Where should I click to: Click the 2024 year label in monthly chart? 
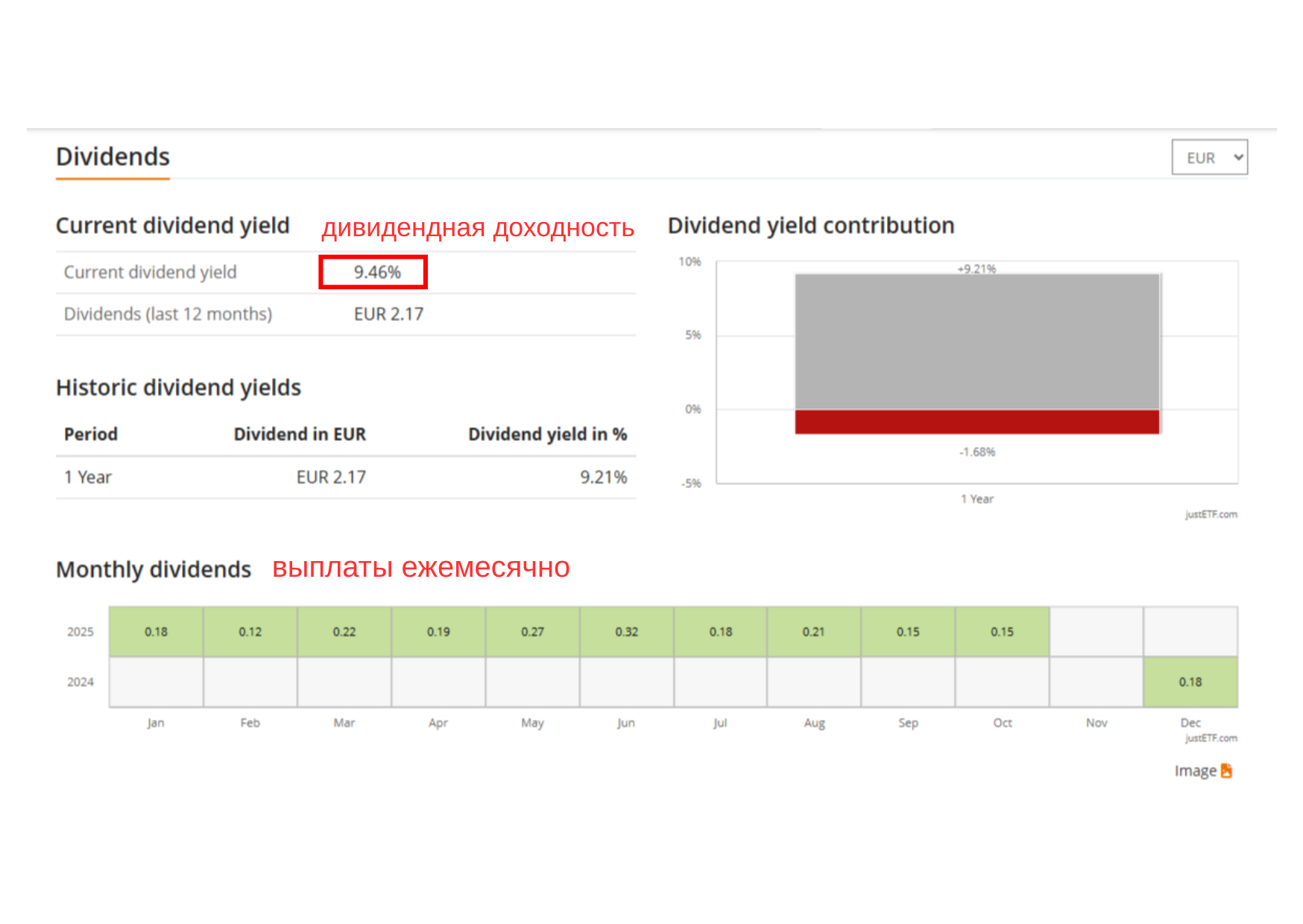81,683
